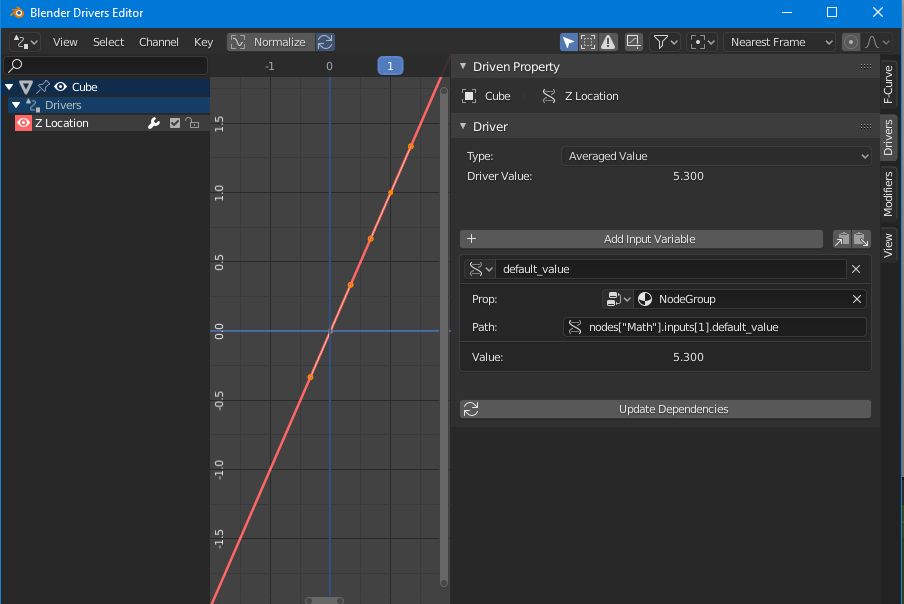Image resolution: width=904 pixels, height=604 pixels.
Task: Select the Drivers row label
Action: [63, 105]
